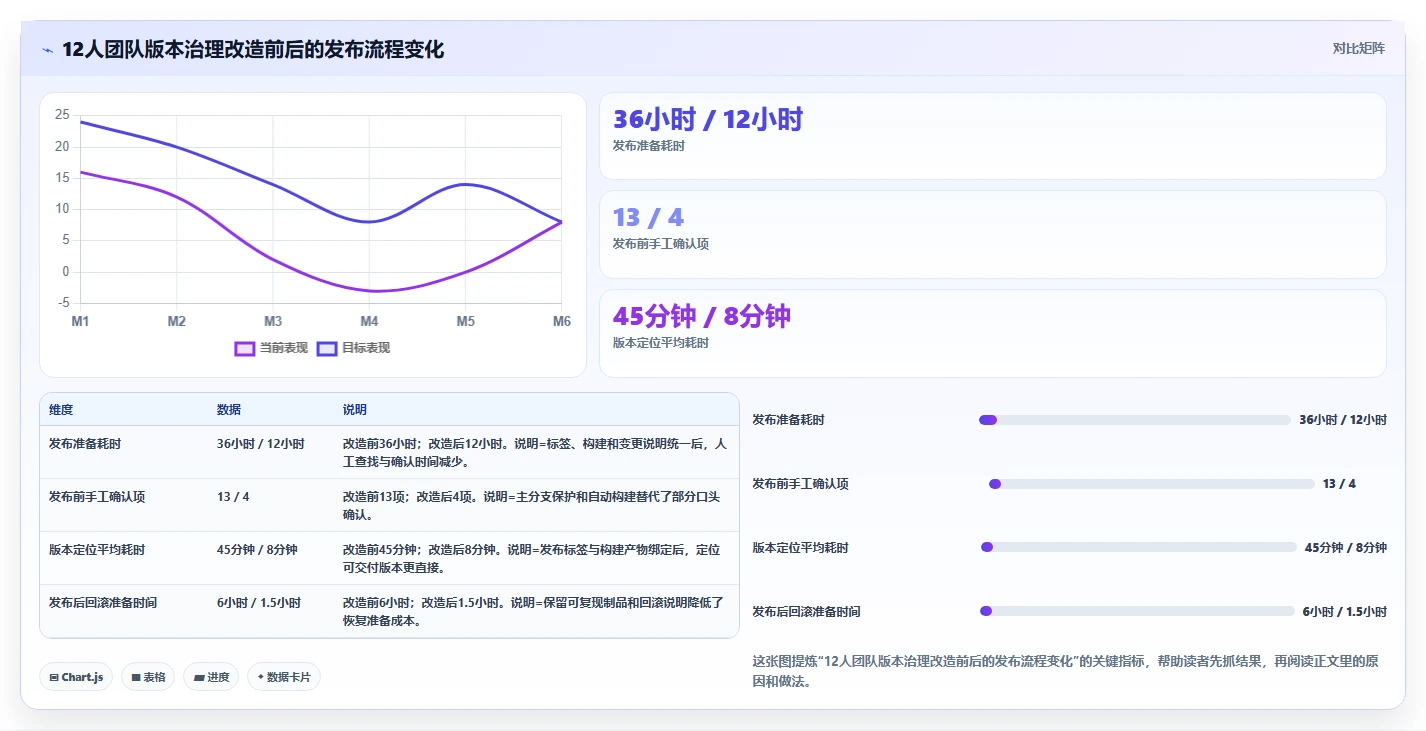
Task: Click the 对比矩阵 label in the header
Action: 1358,48
